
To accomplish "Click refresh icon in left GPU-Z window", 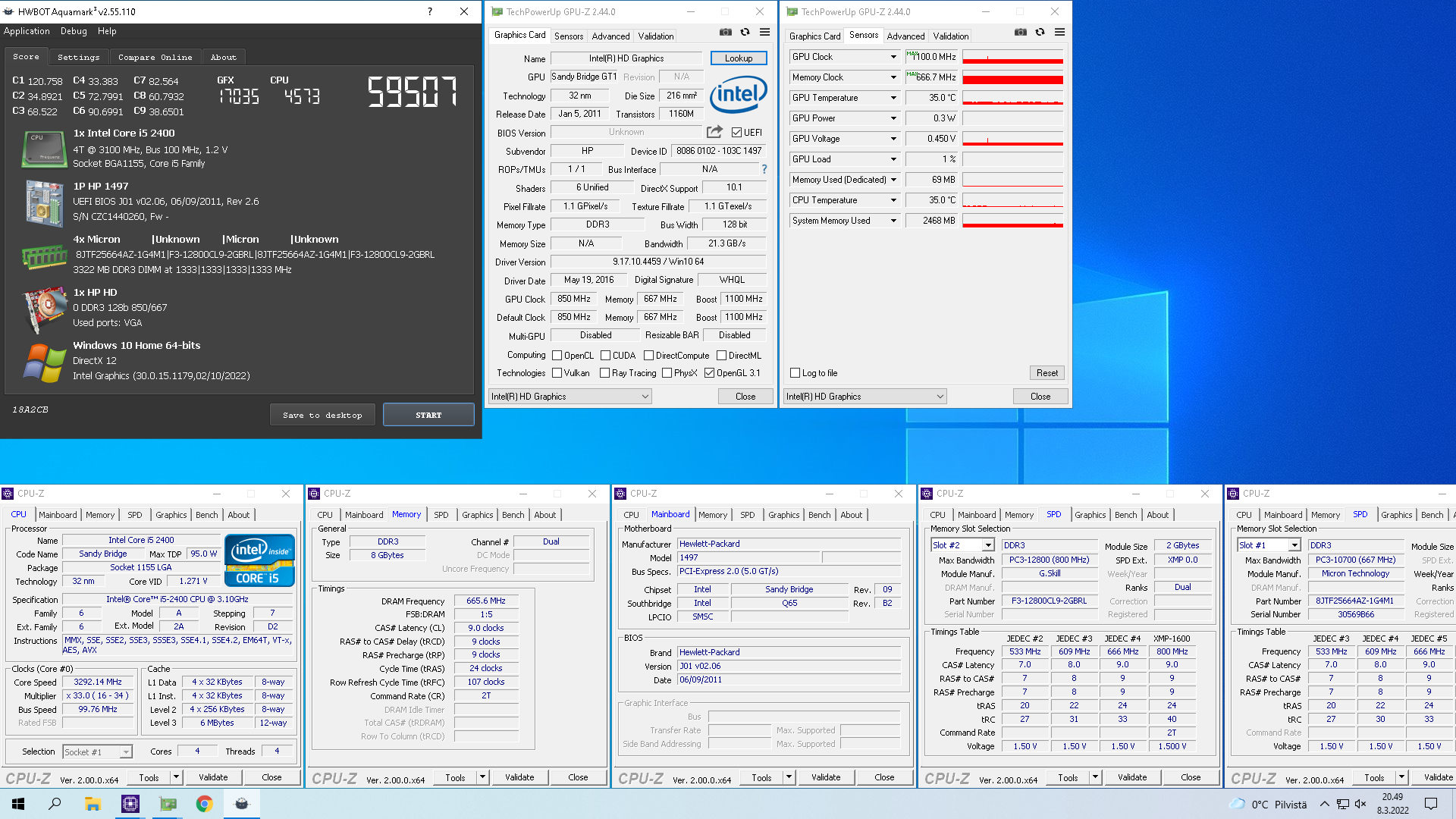I will coord(745,33).
